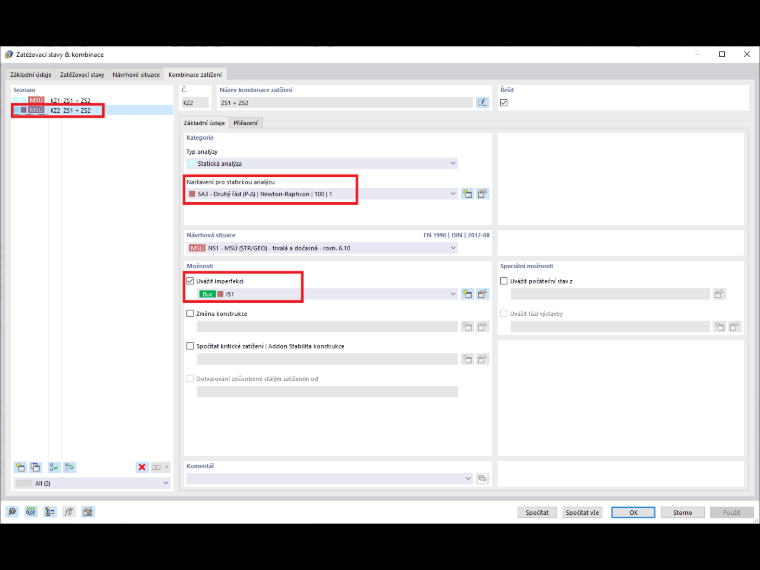Click the select-all check icon under the list

tap(54, 467)
